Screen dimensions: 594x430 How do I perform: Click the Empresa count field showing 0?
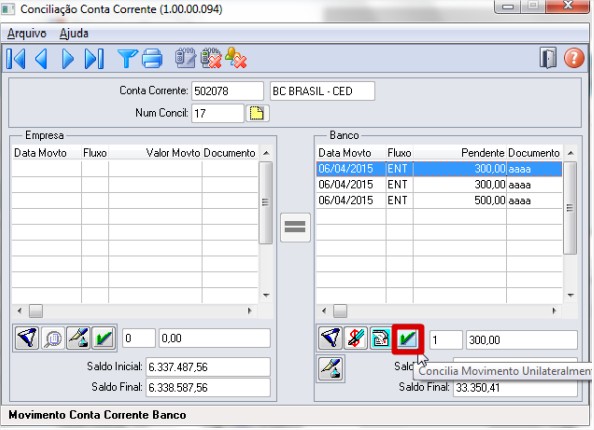pyautogui.click(x=139, y=338)
